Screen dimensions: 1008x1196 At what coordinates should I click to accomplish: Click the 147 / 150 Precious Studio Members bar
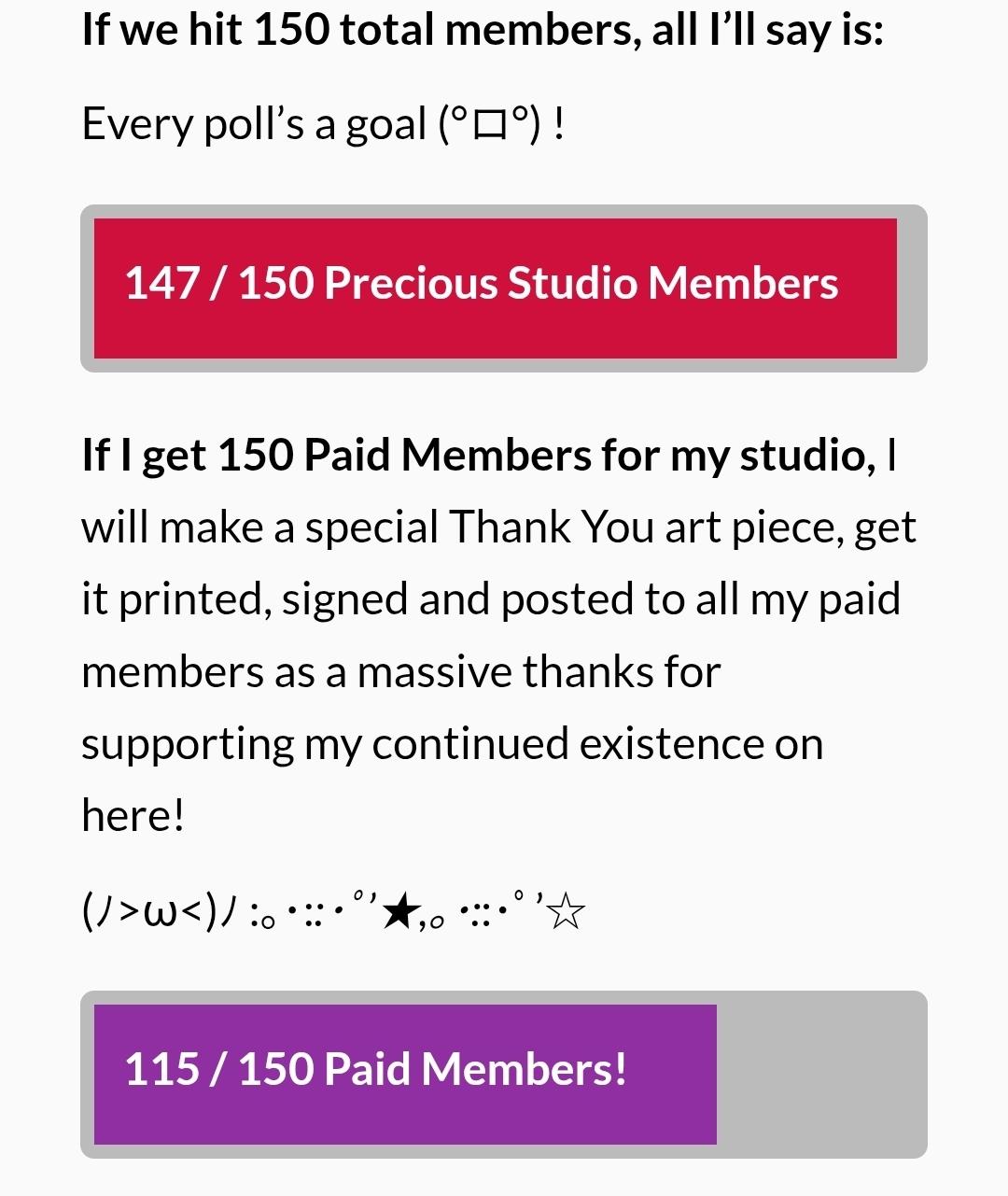pyautogui.click(x=504, y=288)
